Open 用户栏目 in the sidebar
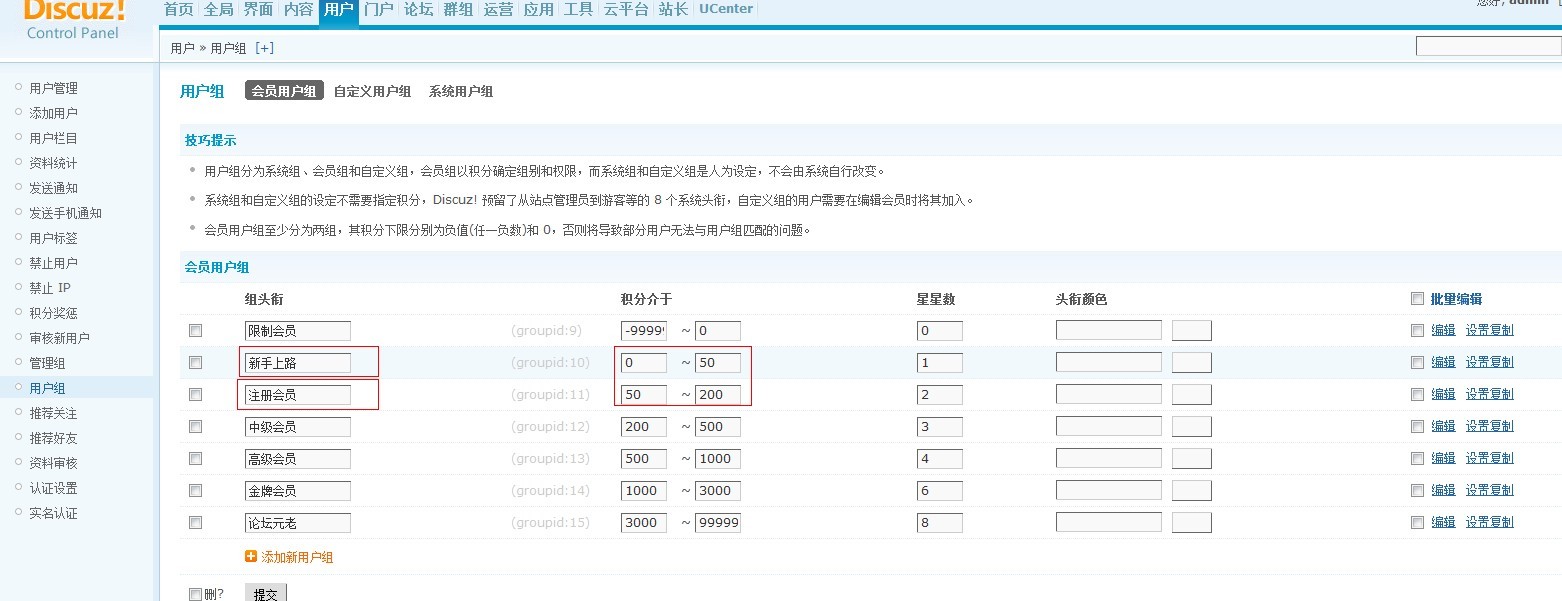Image resolution: width=1562 pixels, height=601 pixels. tap(53, 138)
